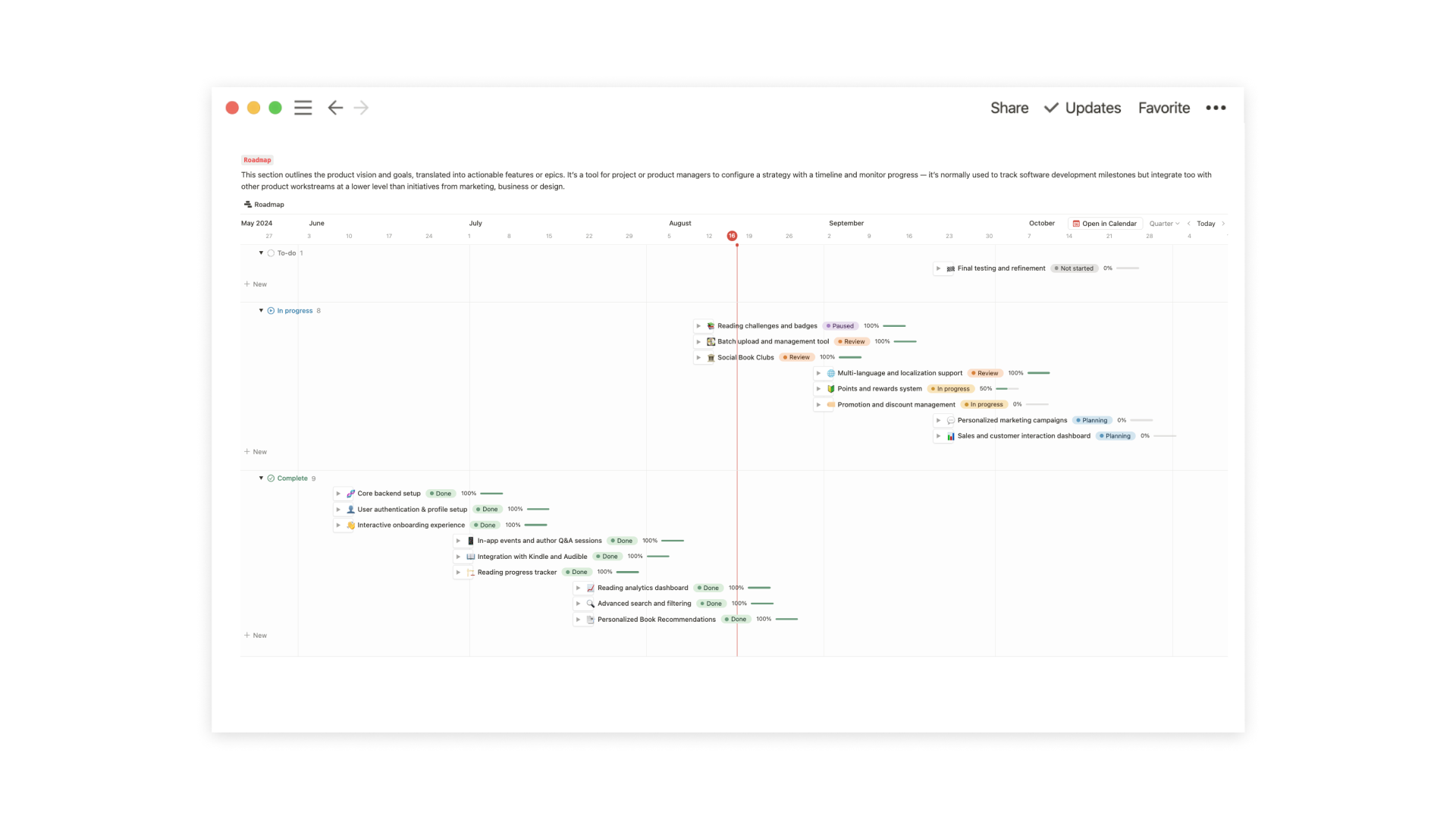
Task: Click the Social Book Clubs icon
Action: (711, 358)
